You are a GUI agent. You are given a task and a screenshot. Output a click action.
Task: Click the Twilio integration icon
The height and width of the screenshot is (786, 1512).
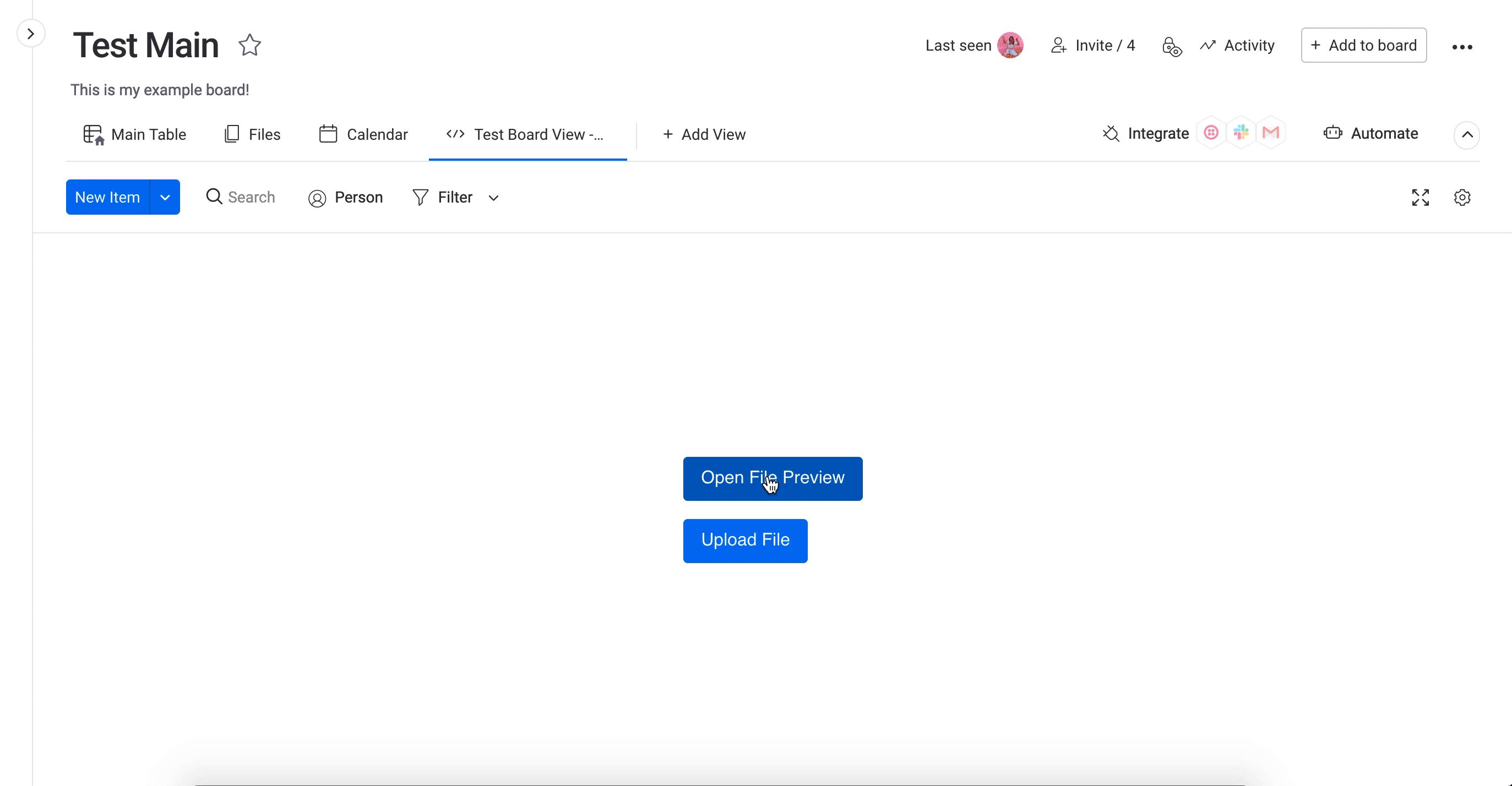coord(1211,133)
